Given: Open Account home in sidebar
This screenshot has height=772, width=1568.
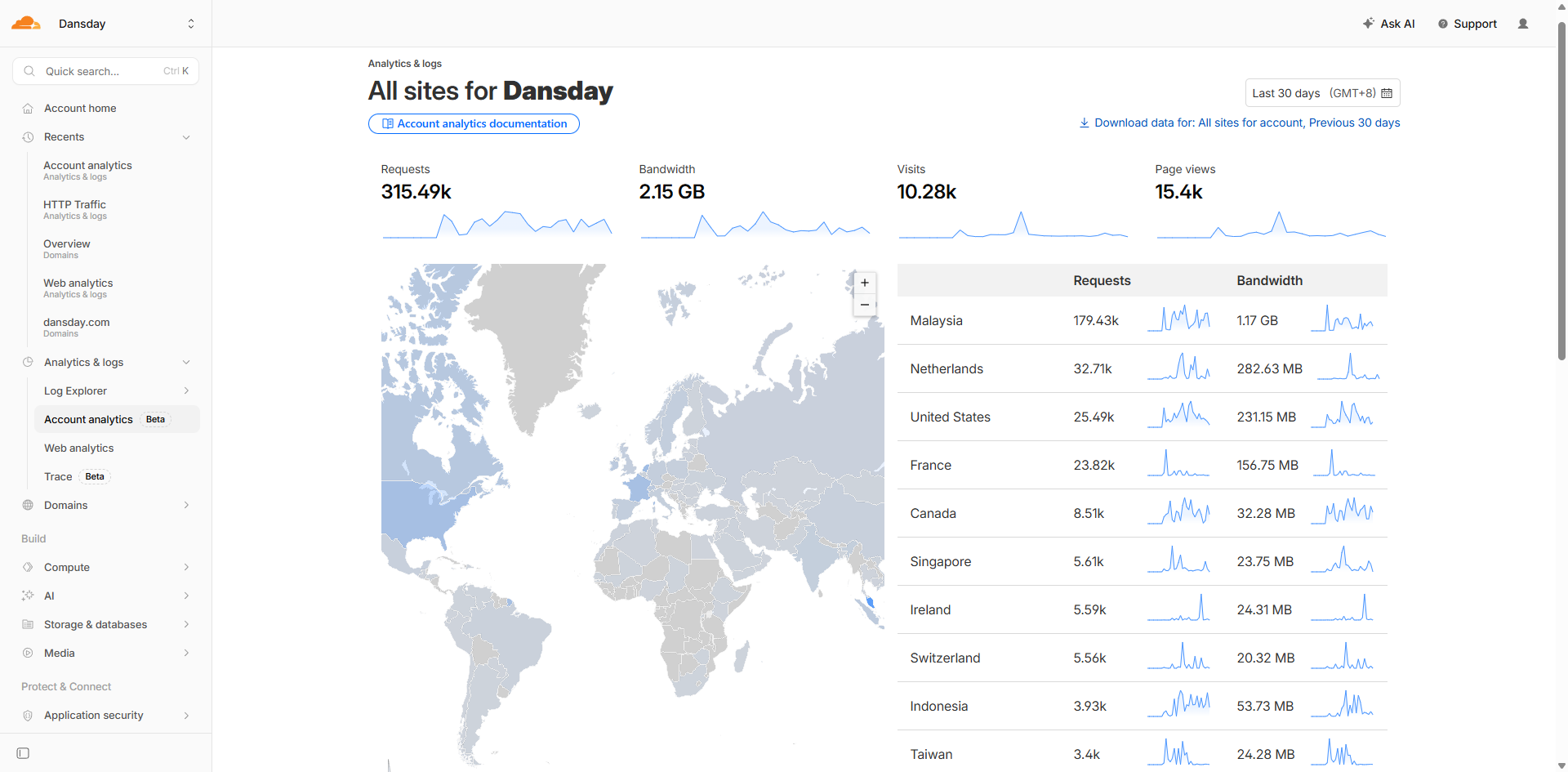Looking at the screenshot, I should click(x=80, y=109).
